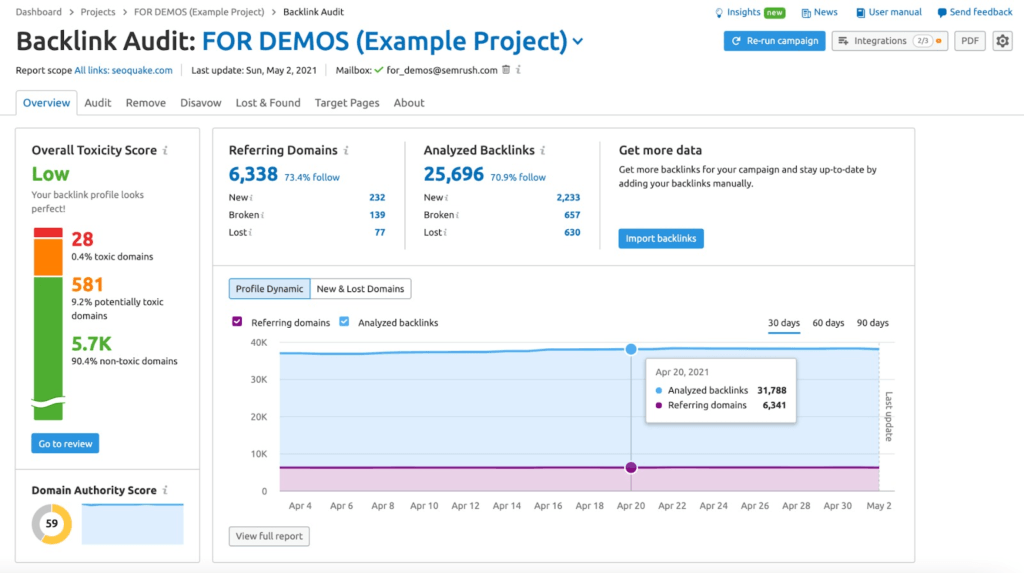Viewport: 1024px width, 573px height.
Task: Select the 60 days range option
Action: [x=828, y=323]
